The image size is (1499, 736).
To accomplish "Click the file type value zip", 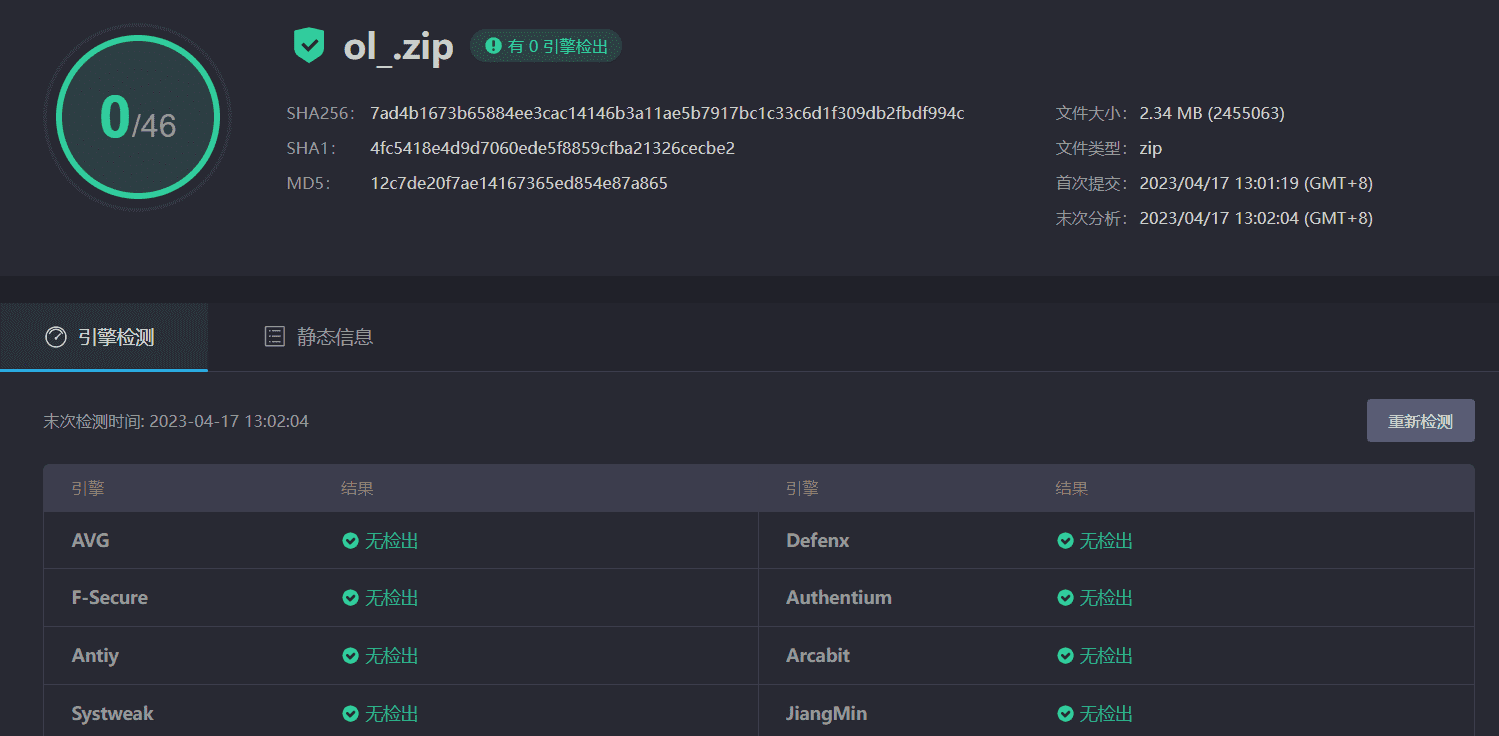I will [x=1151, y=148].
